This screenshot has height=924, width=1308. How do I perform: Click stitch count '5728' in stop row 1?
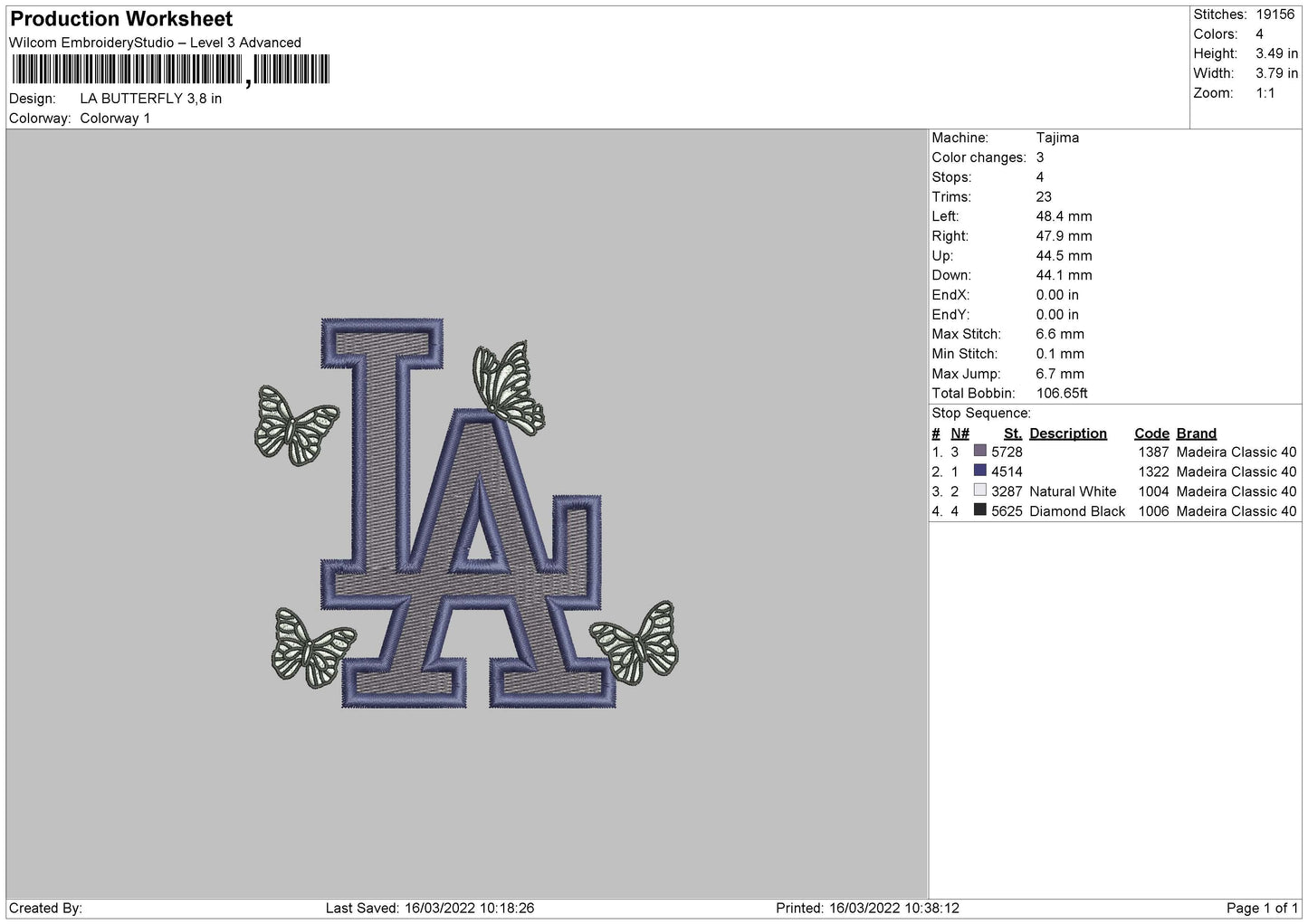(x=1007, y=452)
